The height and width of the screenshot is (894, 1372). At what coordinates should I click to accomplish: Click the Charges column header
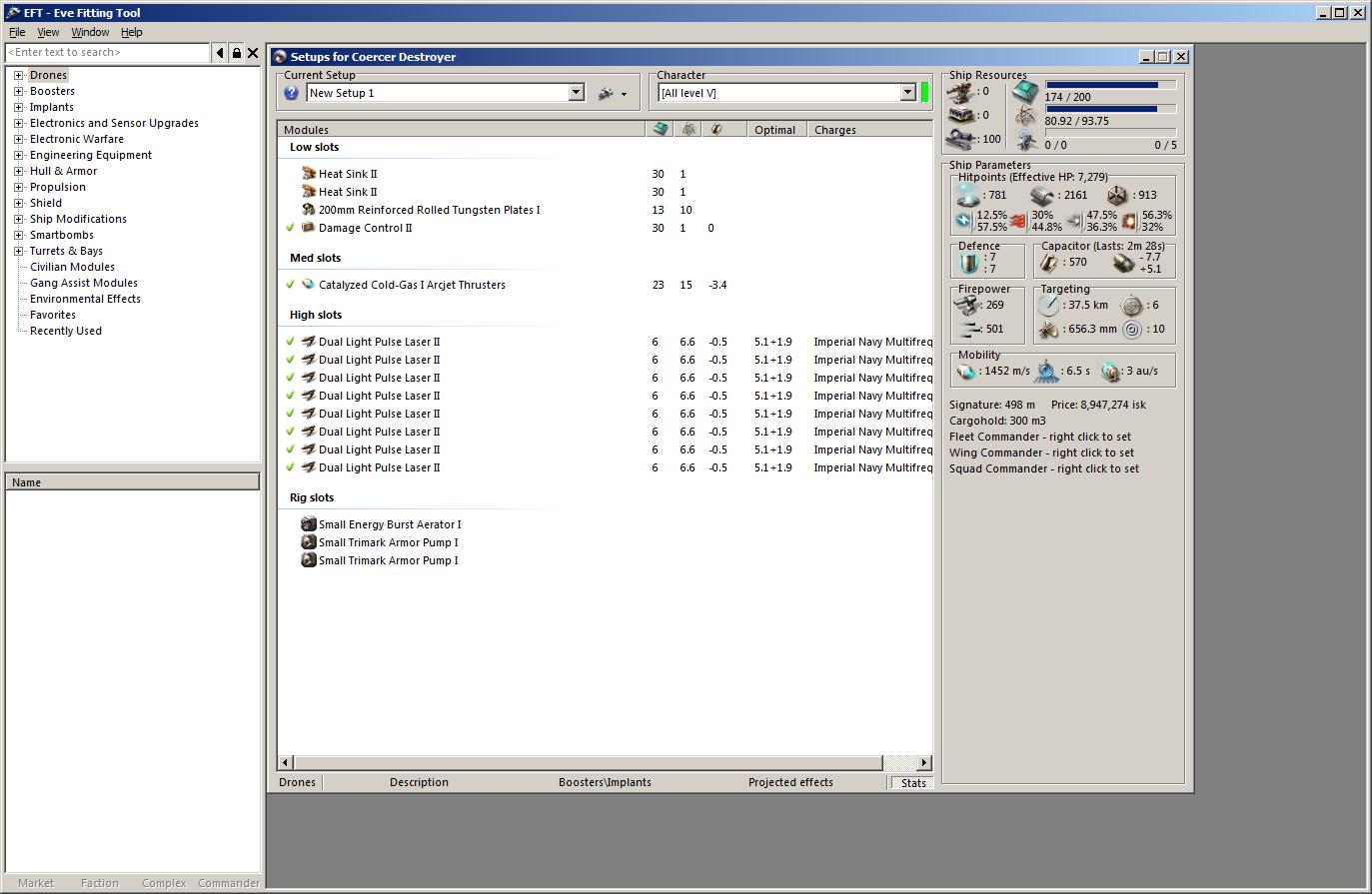coord(869,130)
